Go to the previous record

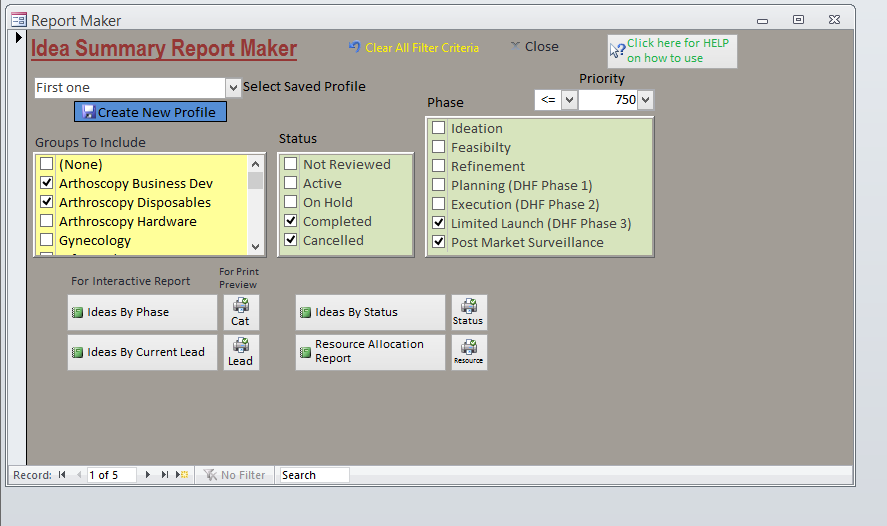(x=79, y=475)
